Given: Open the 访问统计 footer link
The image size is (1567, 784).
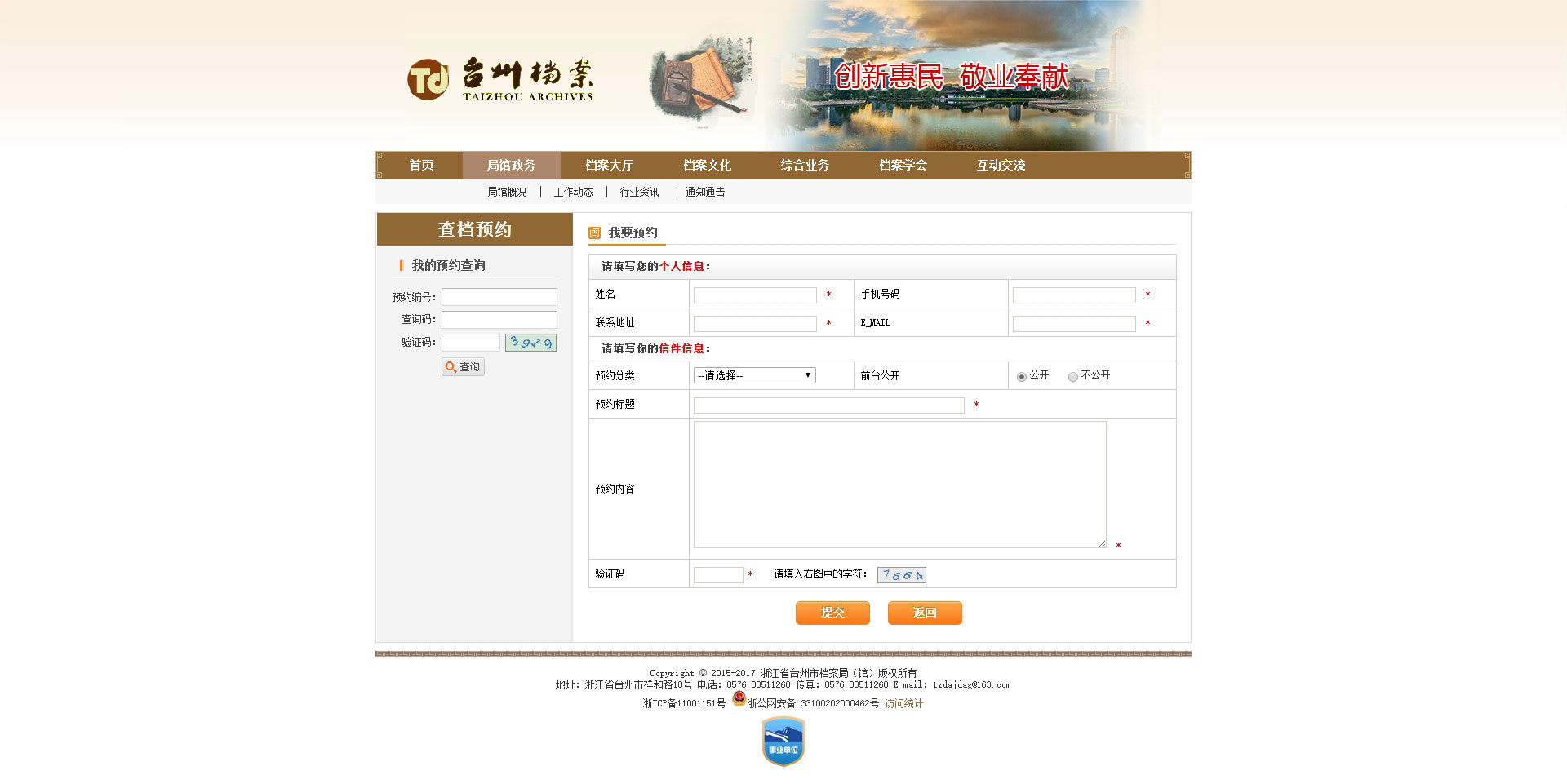Looking at the screenshot, I should (903, 703).
